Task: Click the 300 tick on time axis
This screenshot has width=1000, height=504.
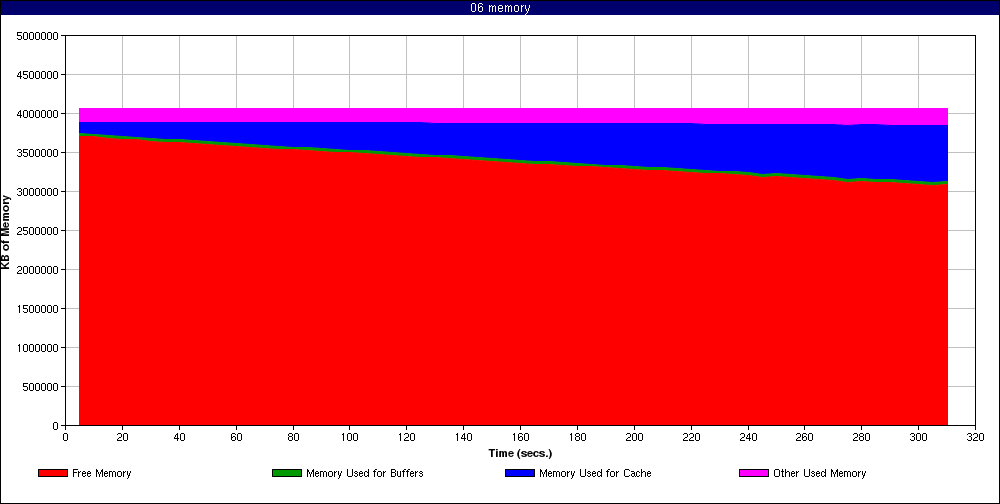Action: [918, 438]
